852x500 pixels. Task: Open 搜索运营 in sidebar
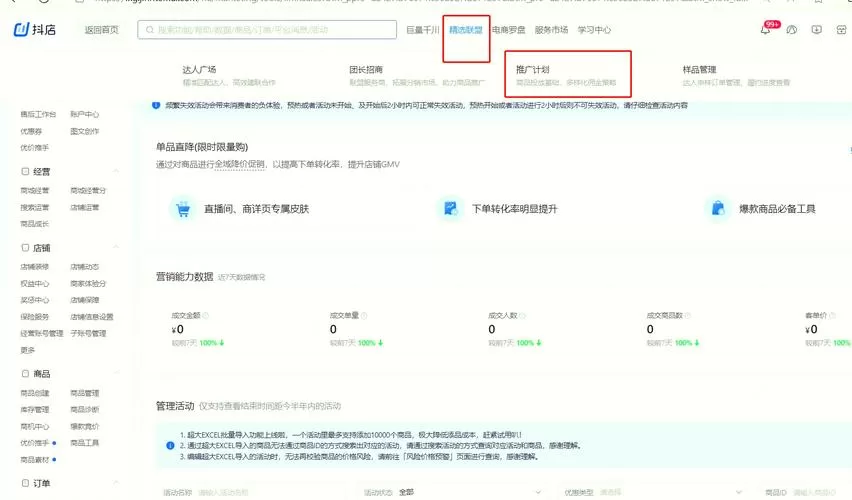click(x=35, y=207)
